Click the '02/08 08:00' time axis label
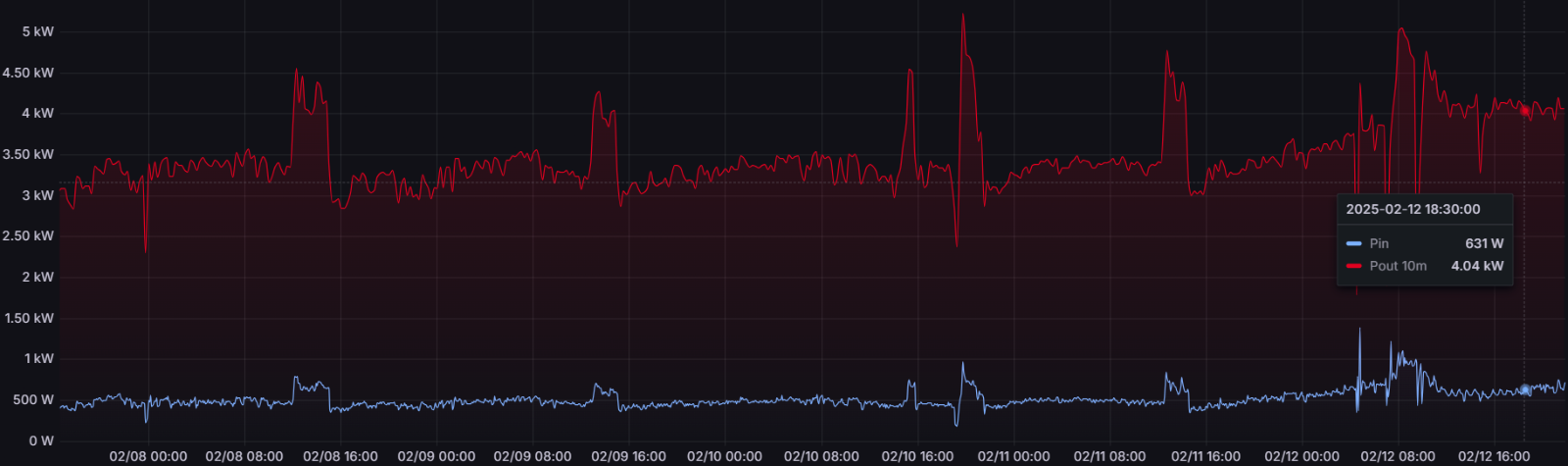This screenshot has height=466, width=1568. (244, 456)
